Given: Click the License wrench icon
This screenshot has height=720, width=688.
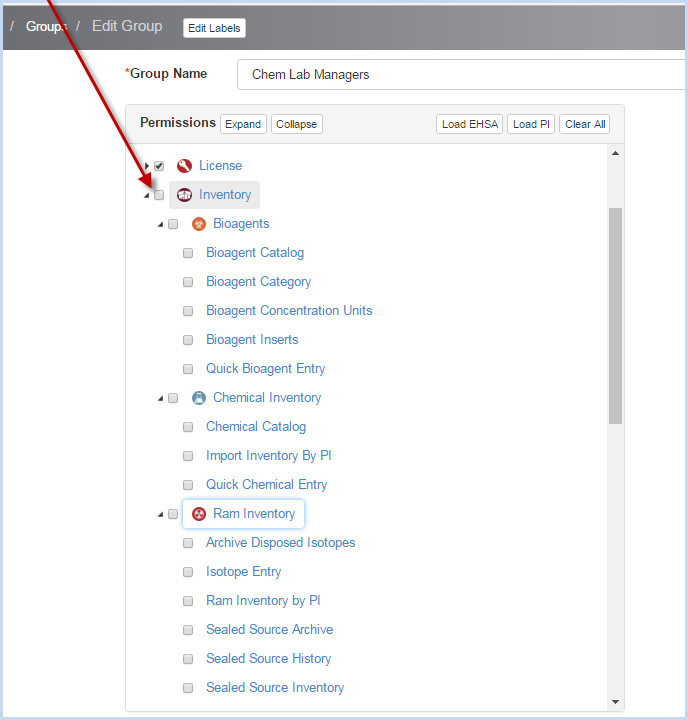Looking at the screenshot, I should [x=184, y=166].
